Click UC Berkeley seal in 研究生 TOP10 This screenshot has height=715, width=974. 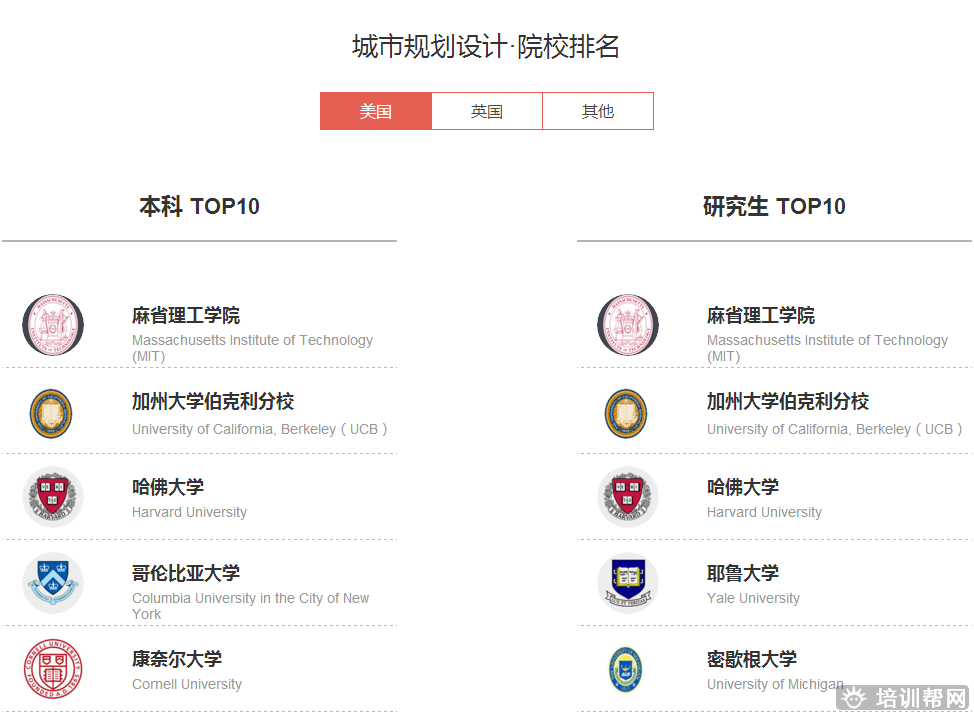tap(626, 414)
